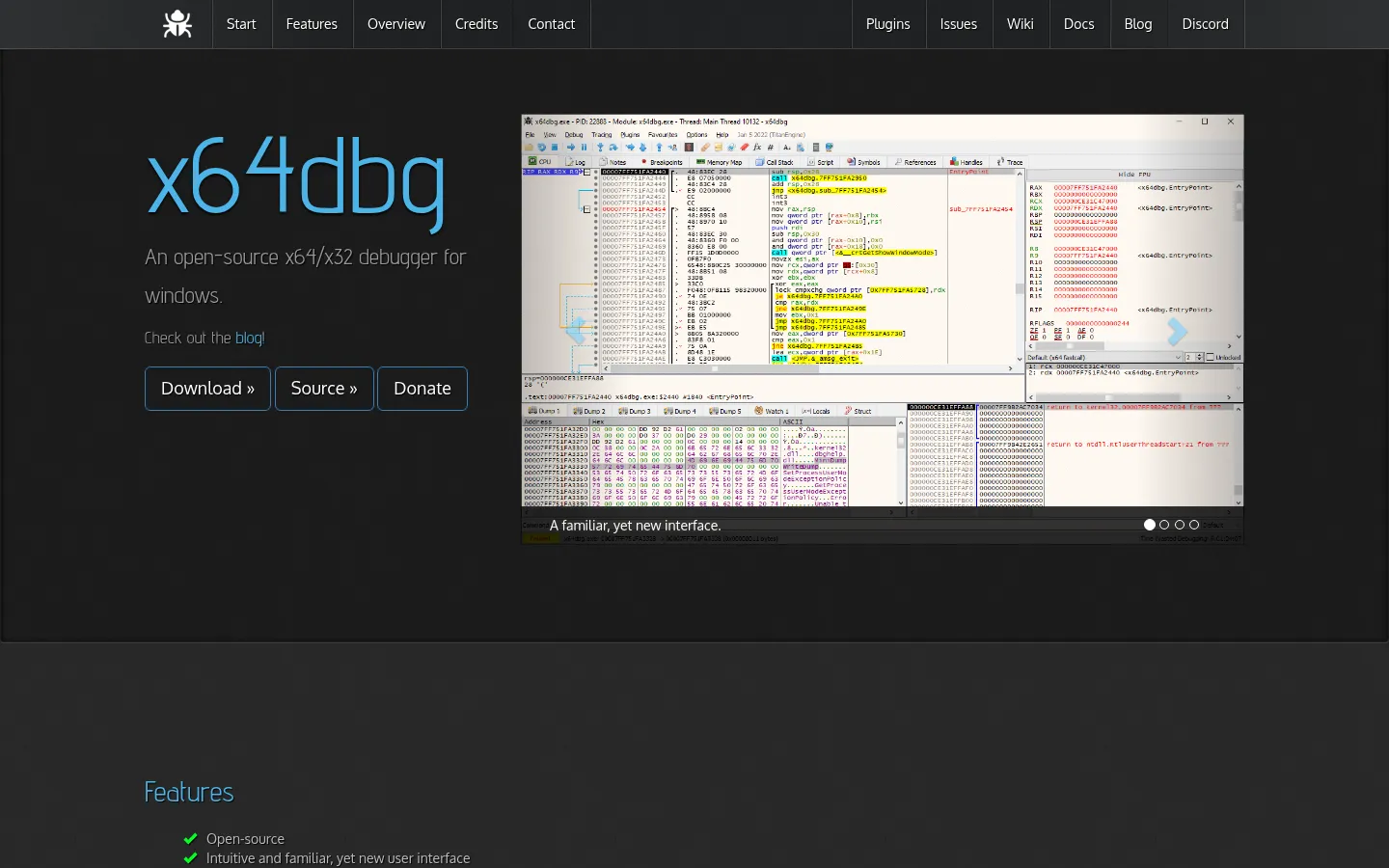Open Blog in the top navigation bar
Screen dimensions: 1389x868
coord(1138,24)
